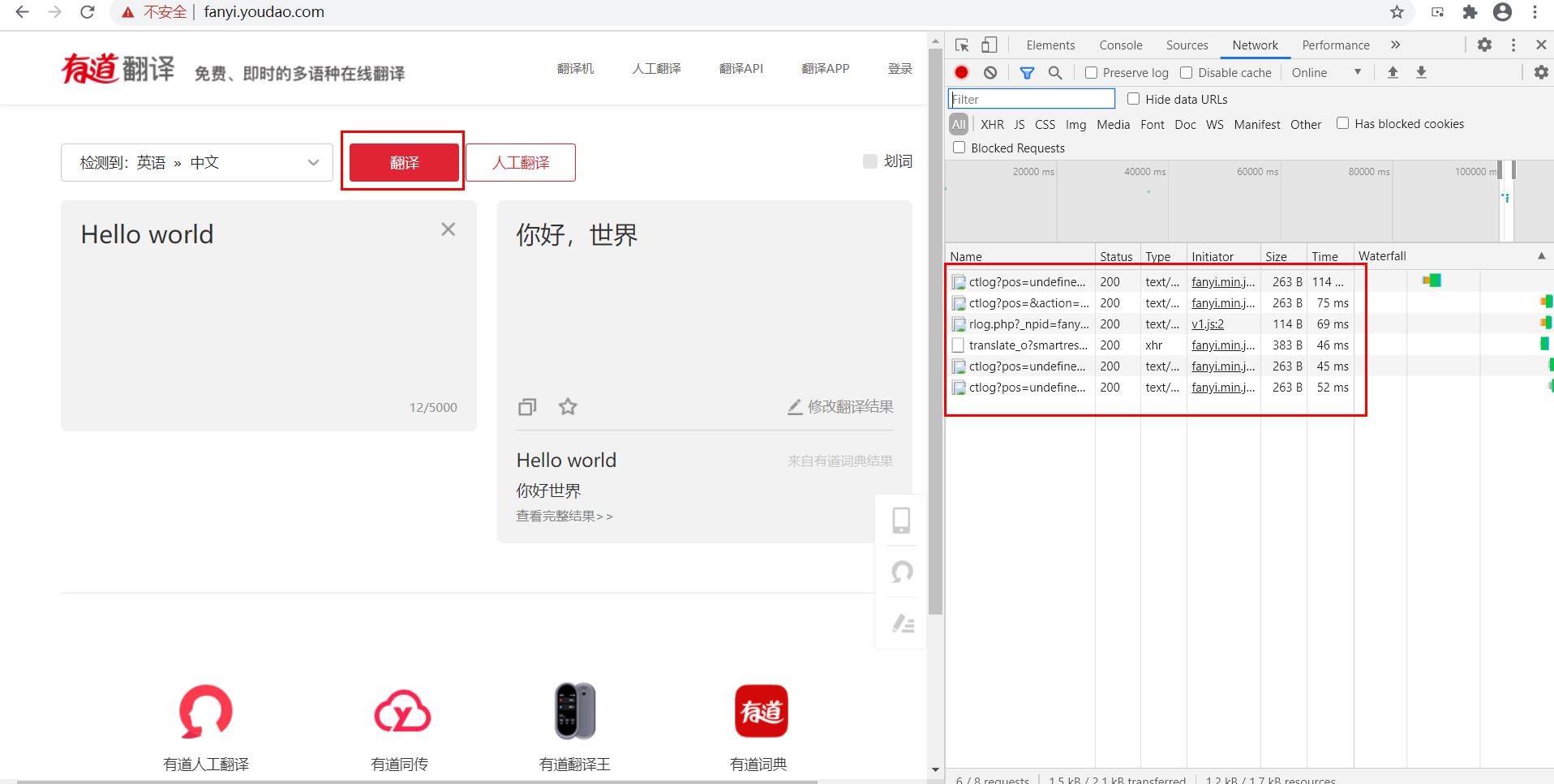Click the page vertical scrollbar thumb
Image resolution: width=1554 pixels, height=784 pixels.
pyautogui.click(x=935, y=332)
